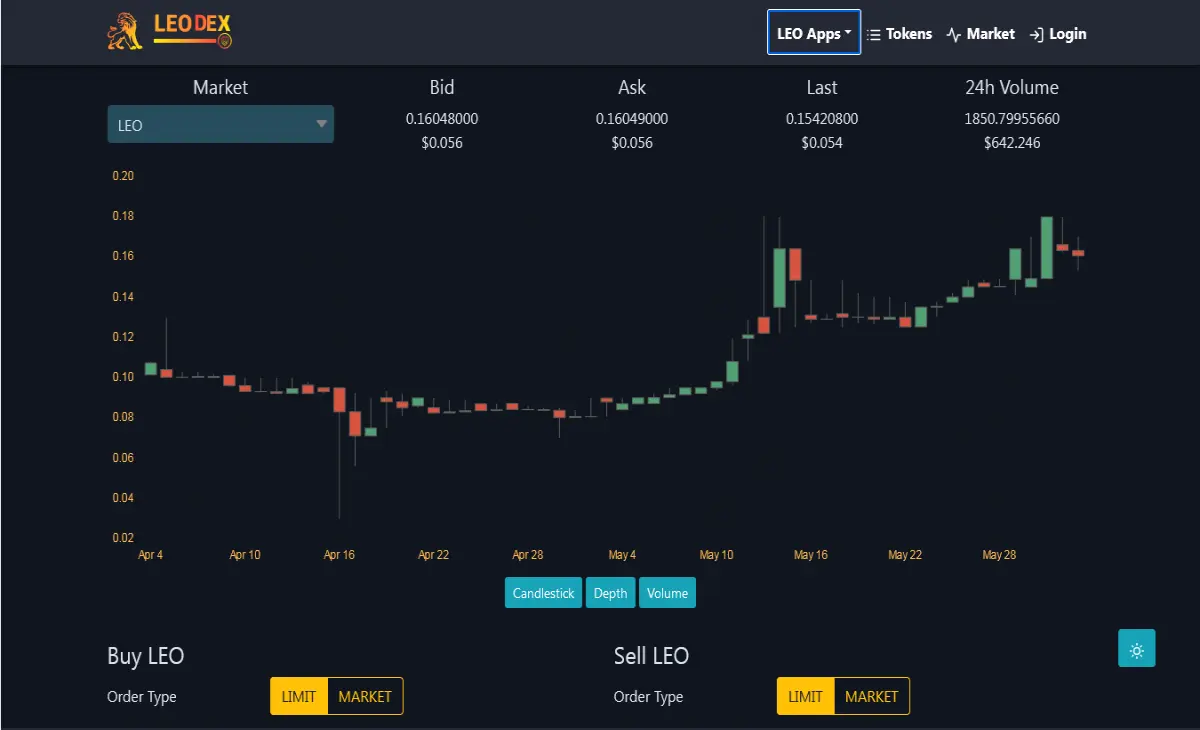The height and width of the screenshot is (730, 1200).
Task: Click the Login link
Action: point(1057,34)
